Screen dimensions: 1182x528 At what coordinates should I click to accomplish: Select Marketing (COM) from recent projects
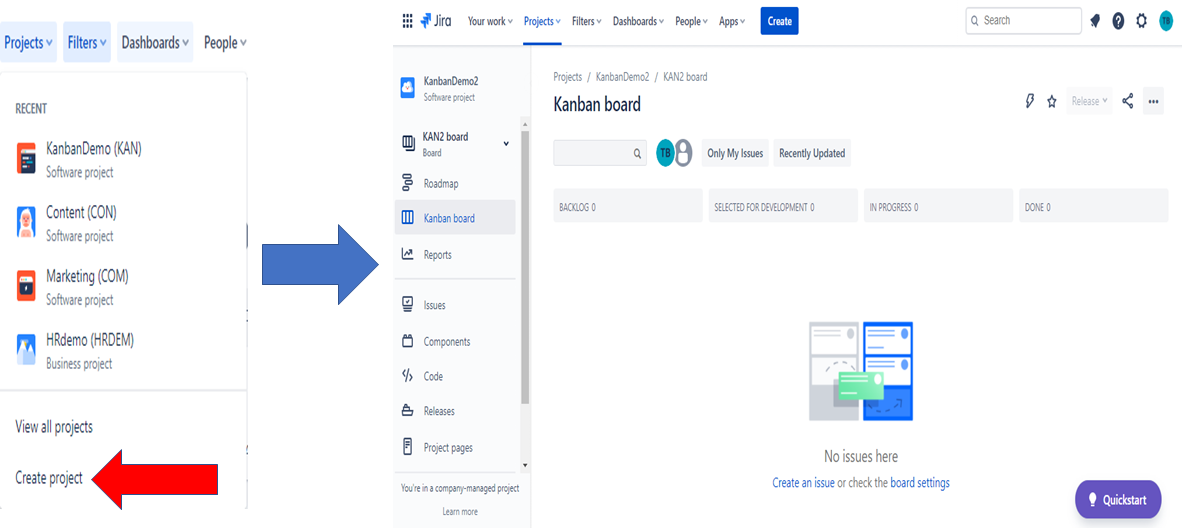123,286
